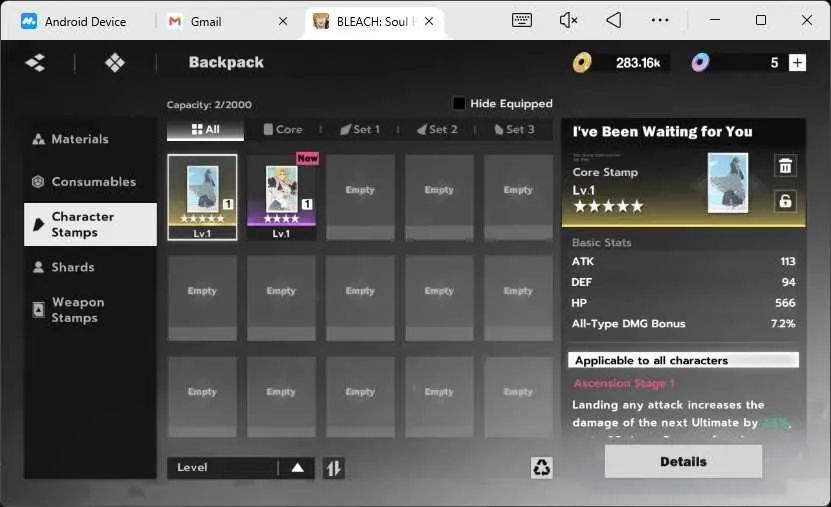Delete stamp using the trash icon
Image resolution: width=831 pixels, height=507 pixels.
pyautogui.click(x=785, y=166)
